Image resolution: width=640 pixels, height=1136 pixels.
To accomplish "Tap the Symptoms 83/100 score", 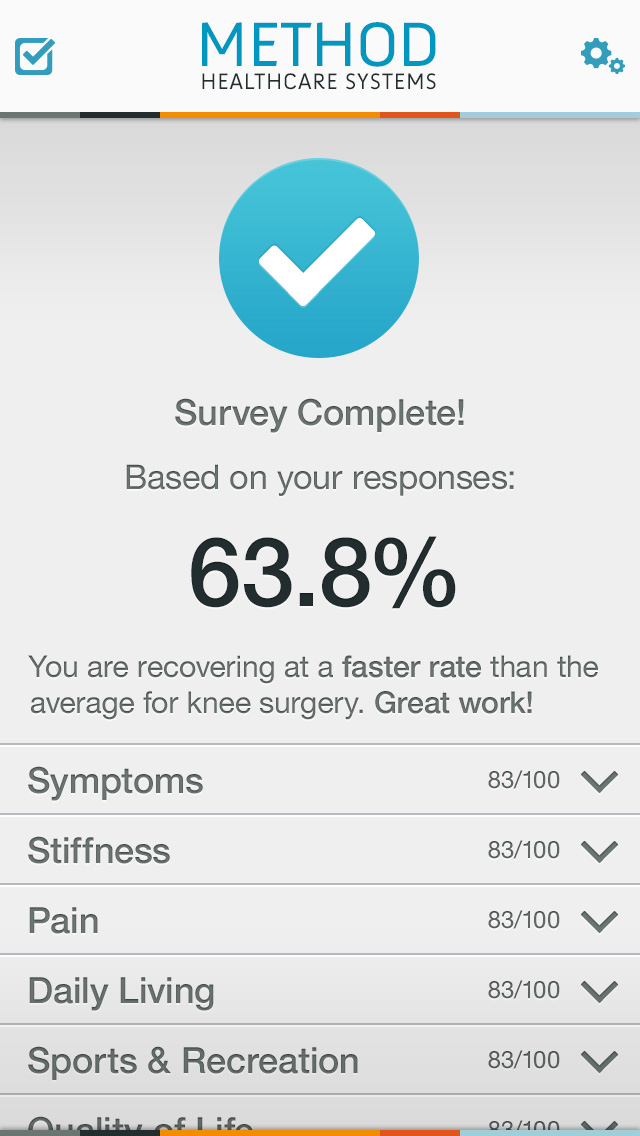I will tap(523, 780).
